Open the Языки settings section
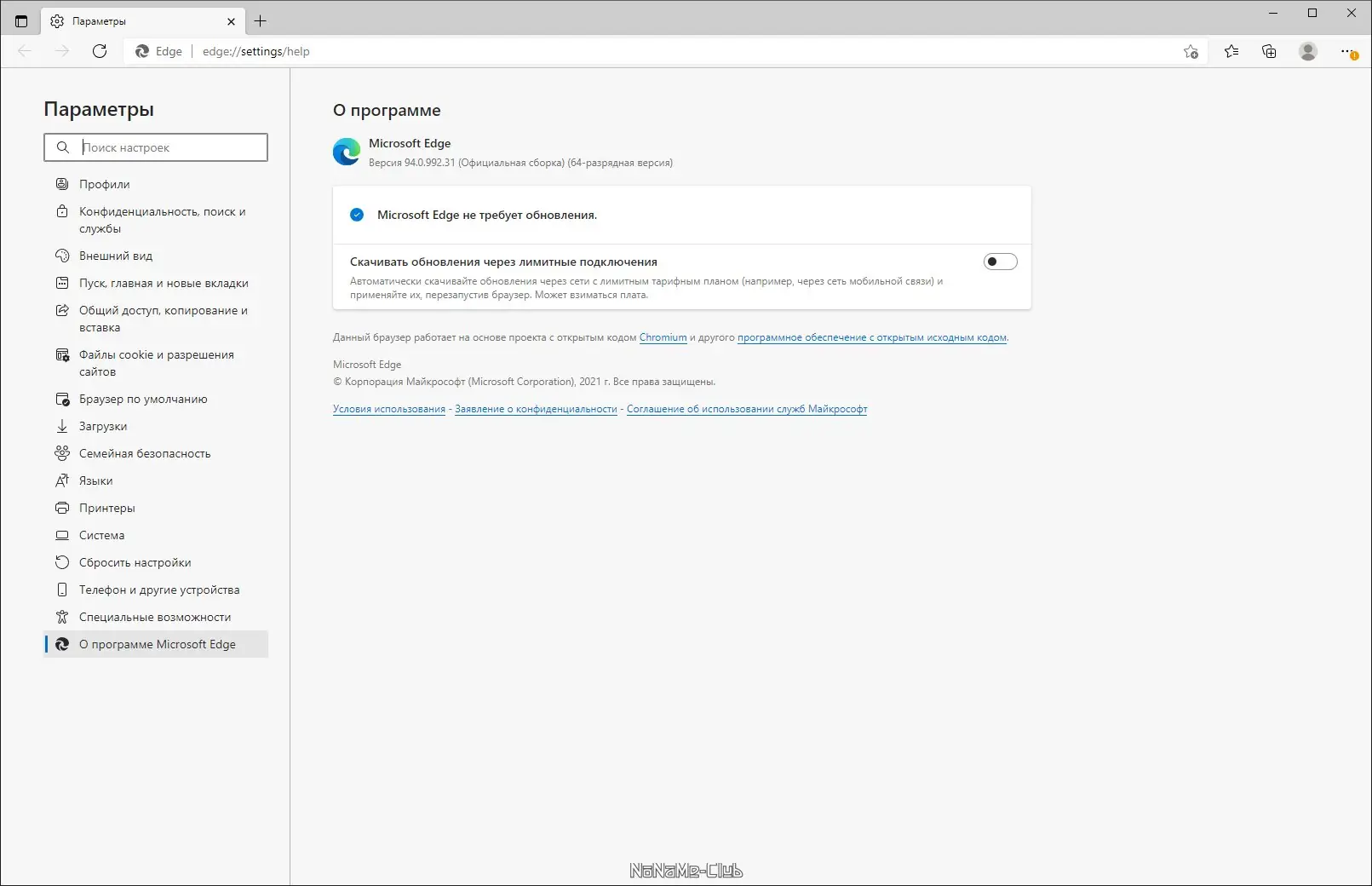The height and width of the screenshot is (886, 1372). tap(156, 480)
